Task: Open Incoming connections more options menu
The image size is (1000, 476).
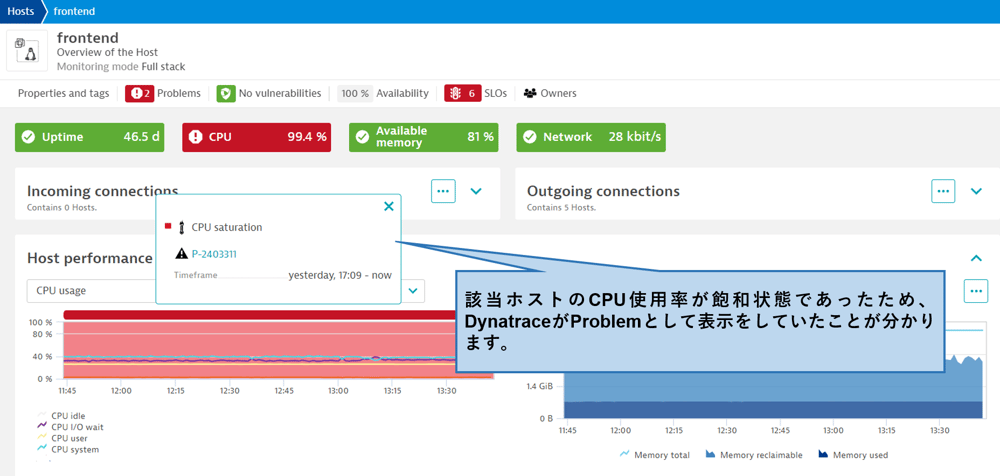Action: click(x=443, y=191)
